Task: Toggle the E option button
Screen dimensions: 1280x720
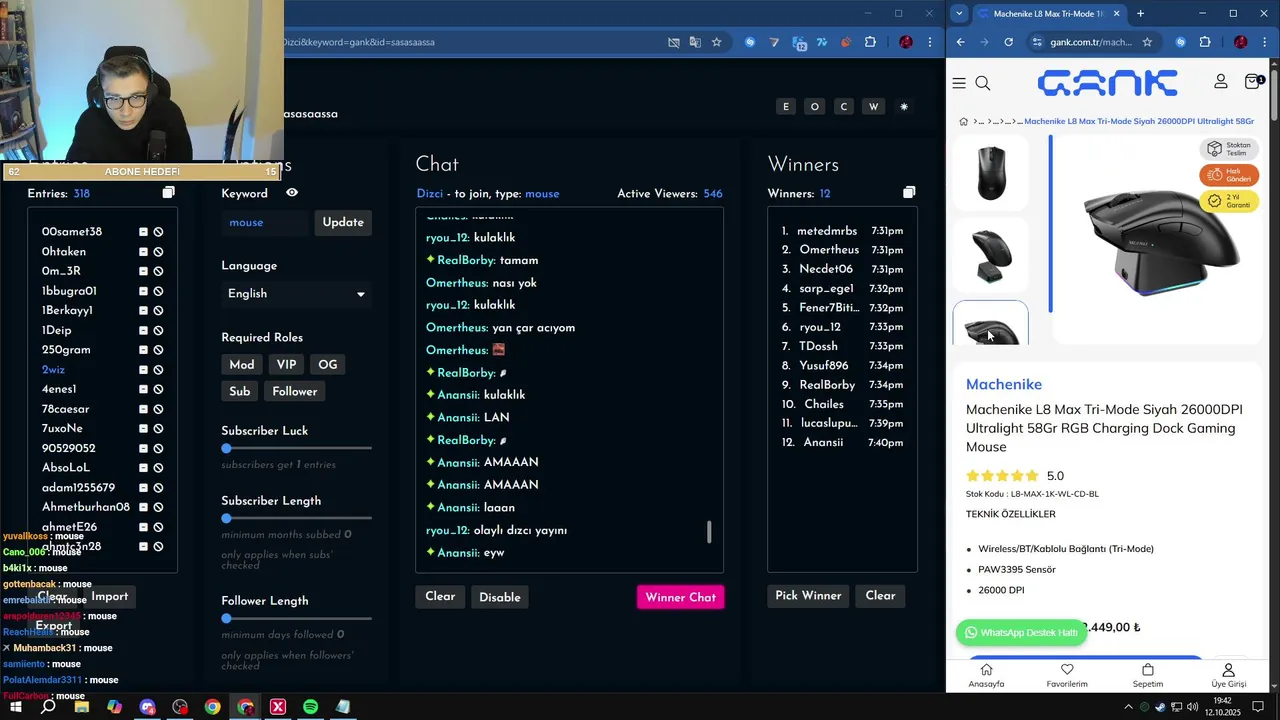Action: coord(786,107)
